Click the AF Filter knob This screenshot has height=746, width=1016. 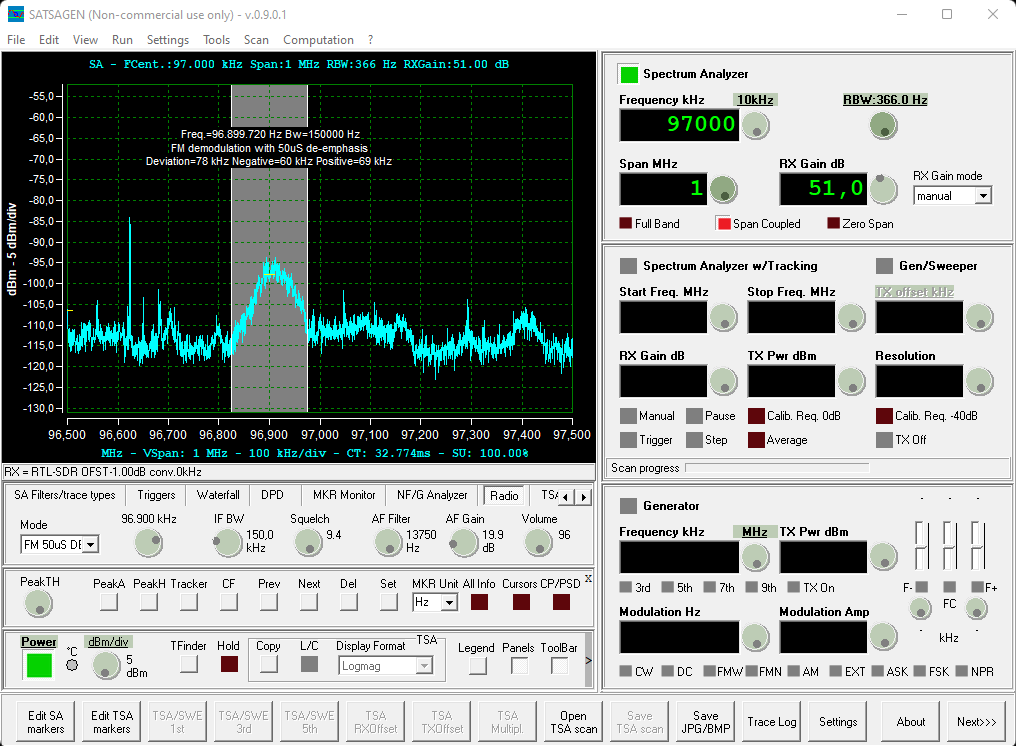pyautogui.click(x=388, y=542)
